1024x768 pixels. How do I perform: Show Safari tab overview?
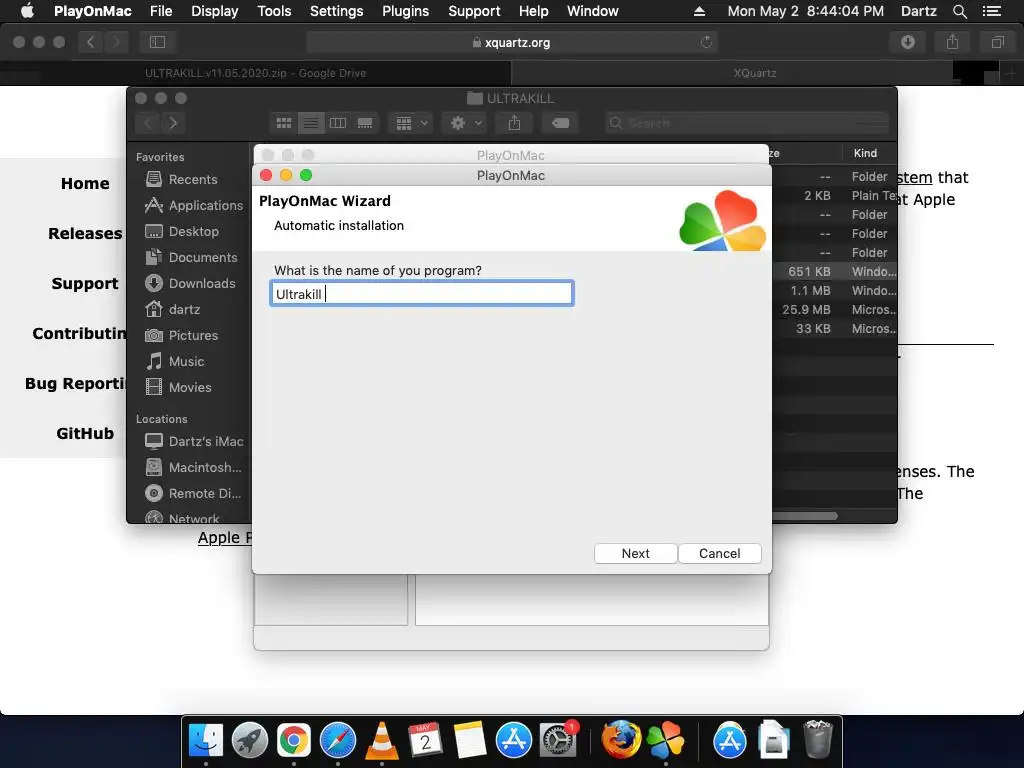tap(998, 42)
